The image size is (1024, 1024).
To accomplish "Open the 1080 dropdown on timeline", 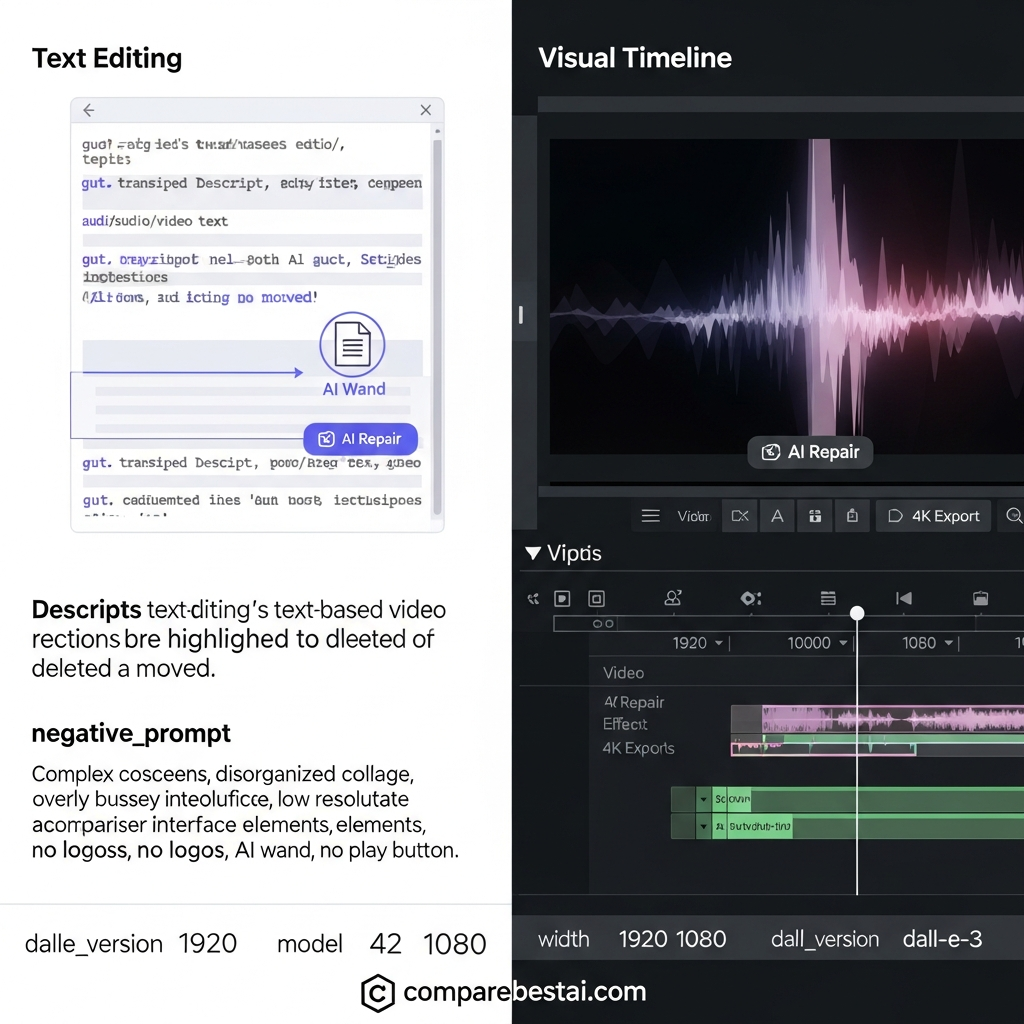I will coord(927,643).
